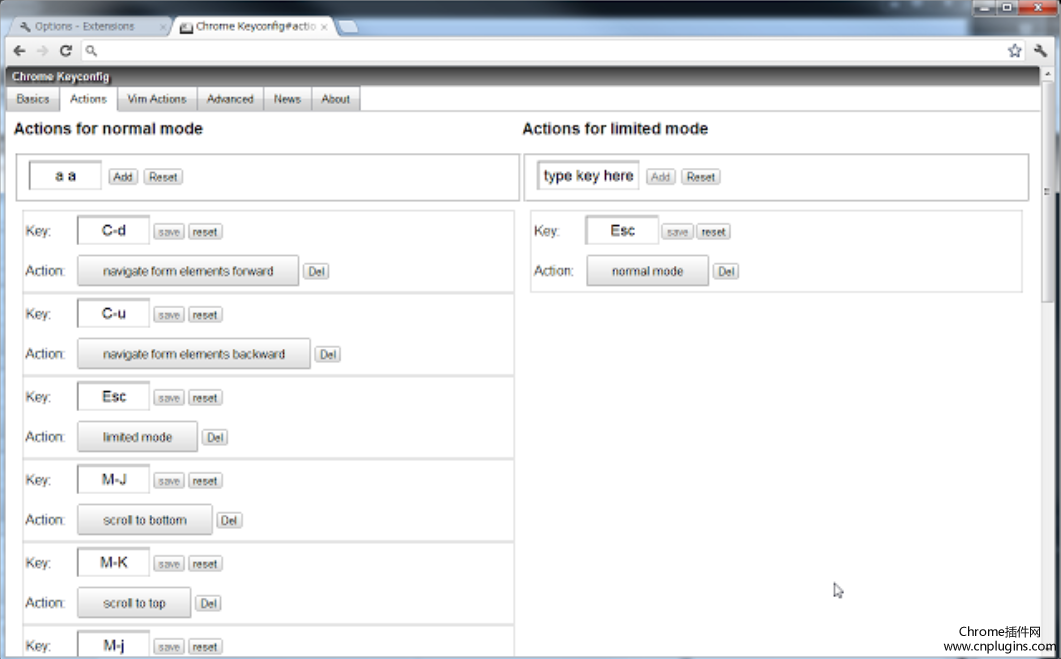Image resolution: width=1061 pixels, height=659 pixels.
Task: Click the Esc key field in limited mode
Action: (x=623, y=231)
